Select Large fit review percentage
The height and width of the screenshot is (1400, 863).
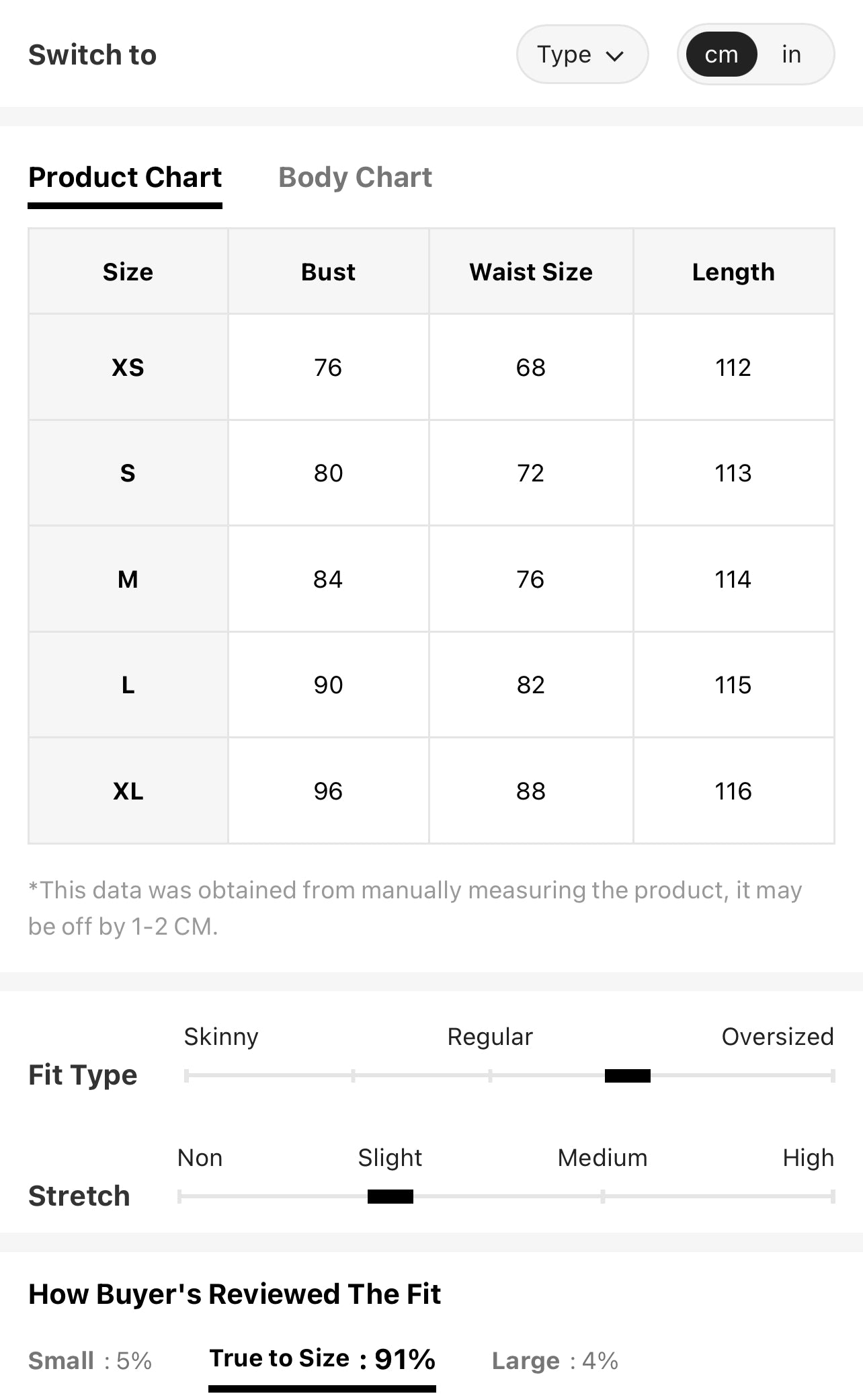coord(555,1361)
